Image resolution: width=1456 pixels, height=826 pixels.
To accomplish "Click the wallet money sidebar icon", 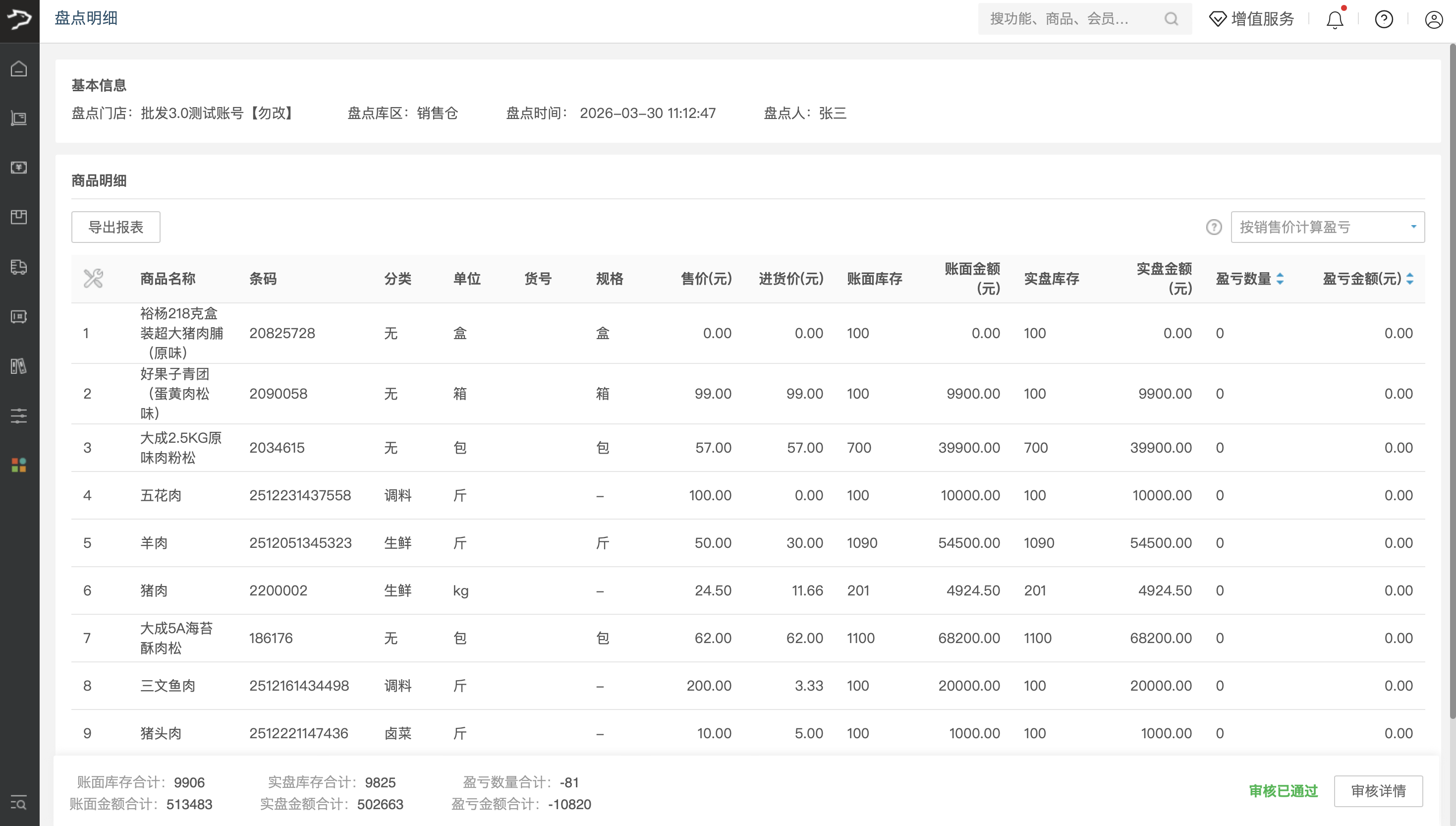I will click(x=19, y=168).
